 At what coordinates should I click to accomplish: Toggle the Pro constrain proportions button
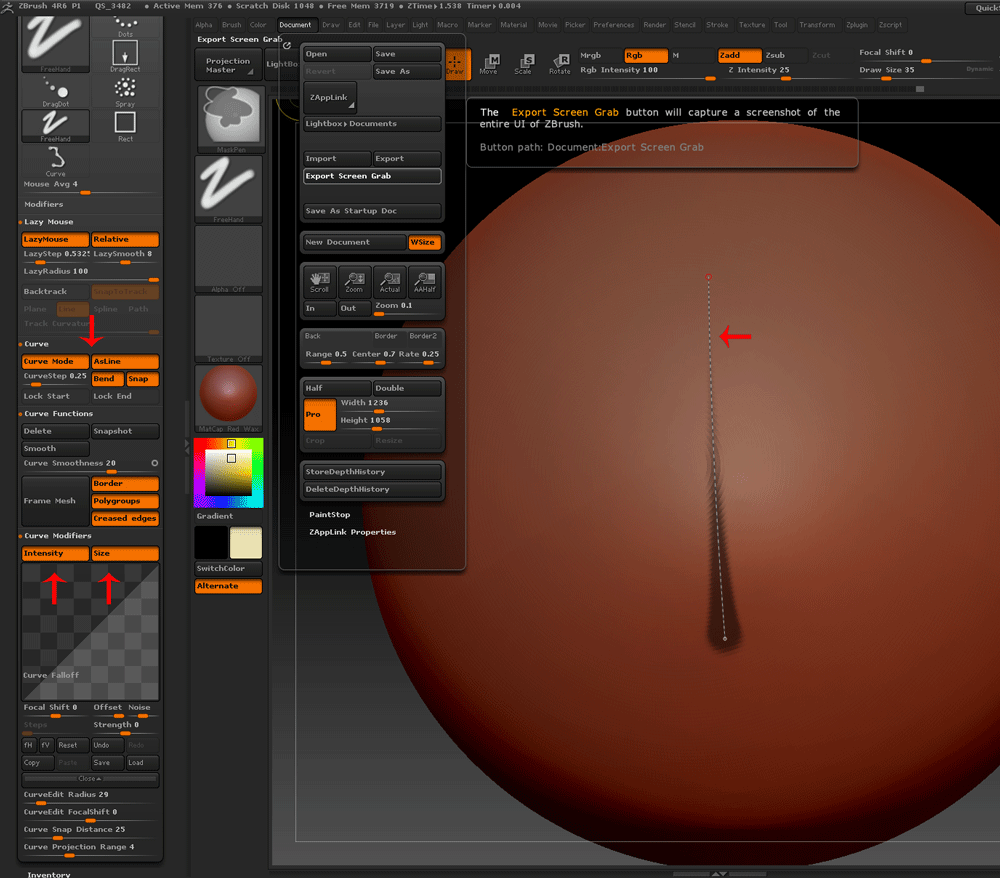[320, 415]
